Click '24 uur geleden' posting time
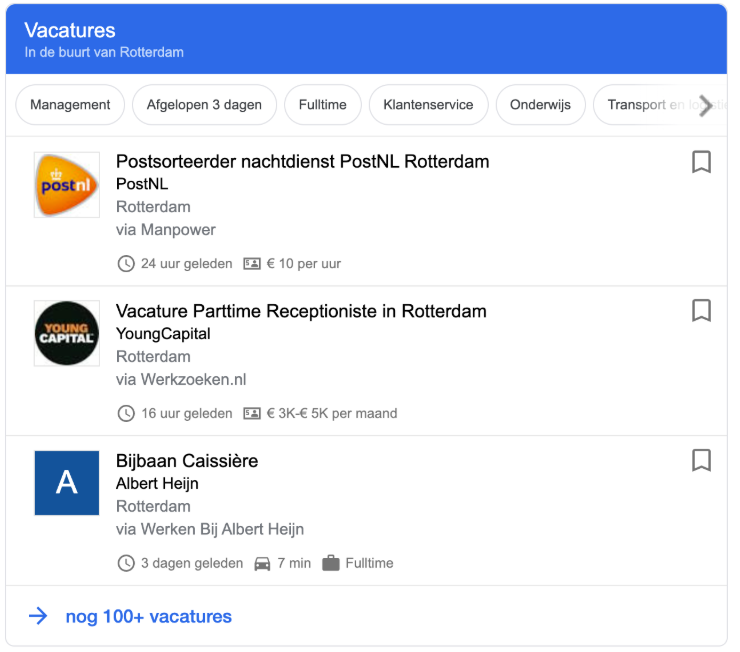 click(186, 264)
